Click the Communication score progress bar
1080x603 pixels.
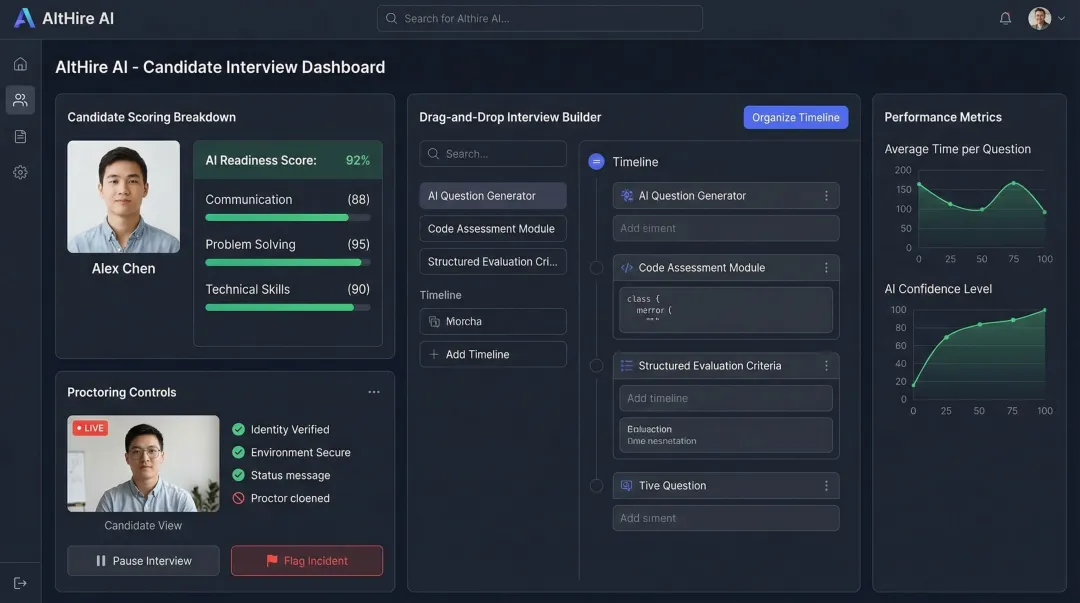tap(288, 218)
